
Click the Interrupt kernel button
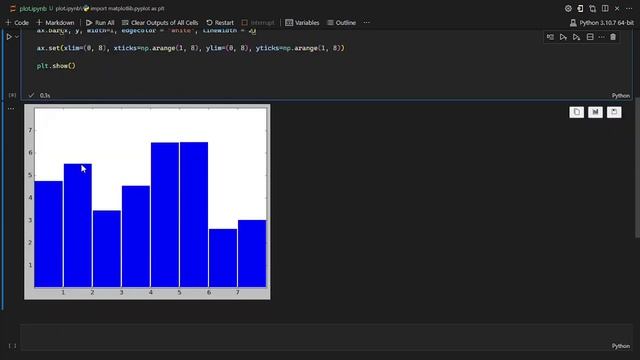pos(258,22)
